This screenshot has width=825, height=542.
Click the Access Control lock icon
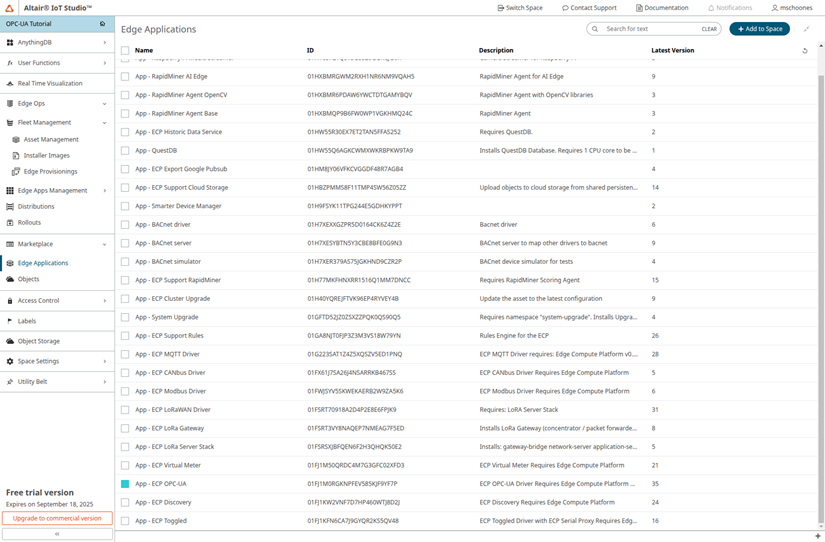click(9, 301)
